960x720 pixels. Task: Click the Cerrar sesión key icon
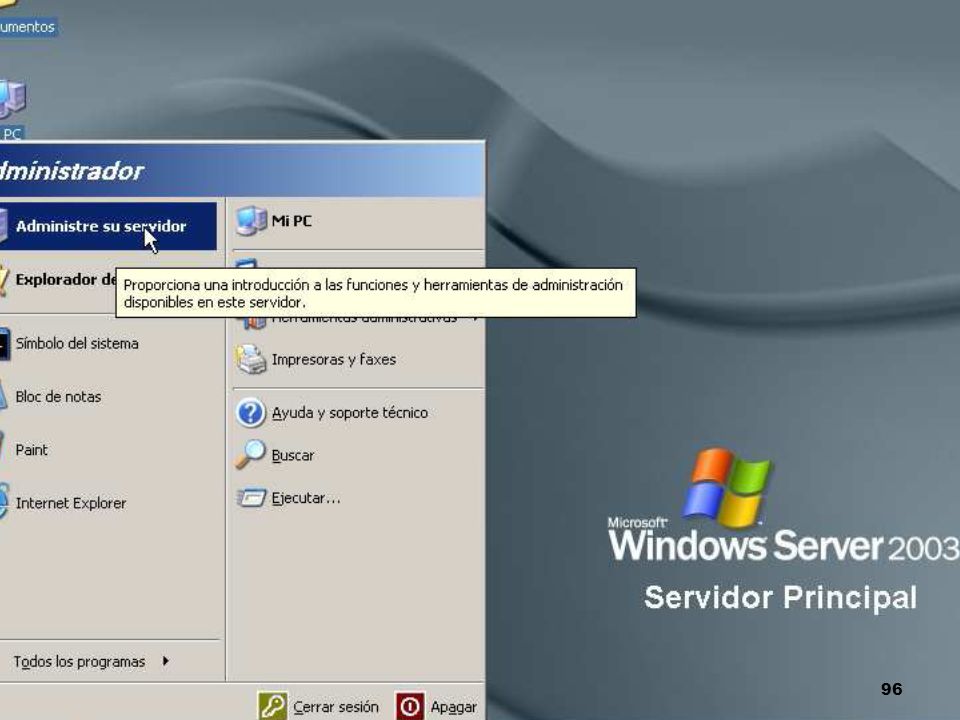tap(272, 706)
